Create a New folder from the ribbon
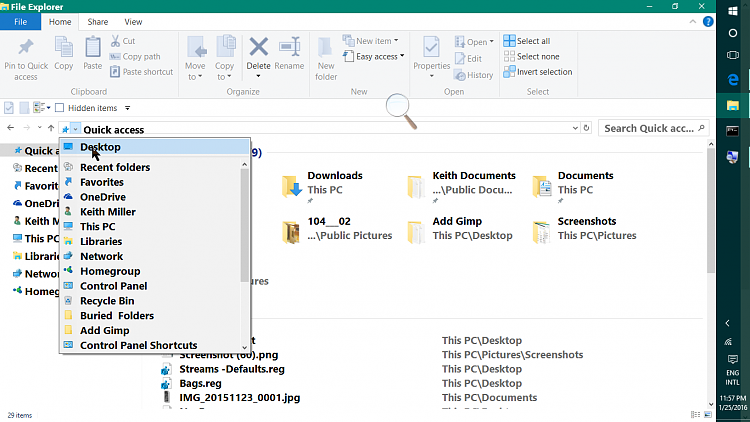The width and height of the screenshot is (750, 422). (x=326, y=58)
